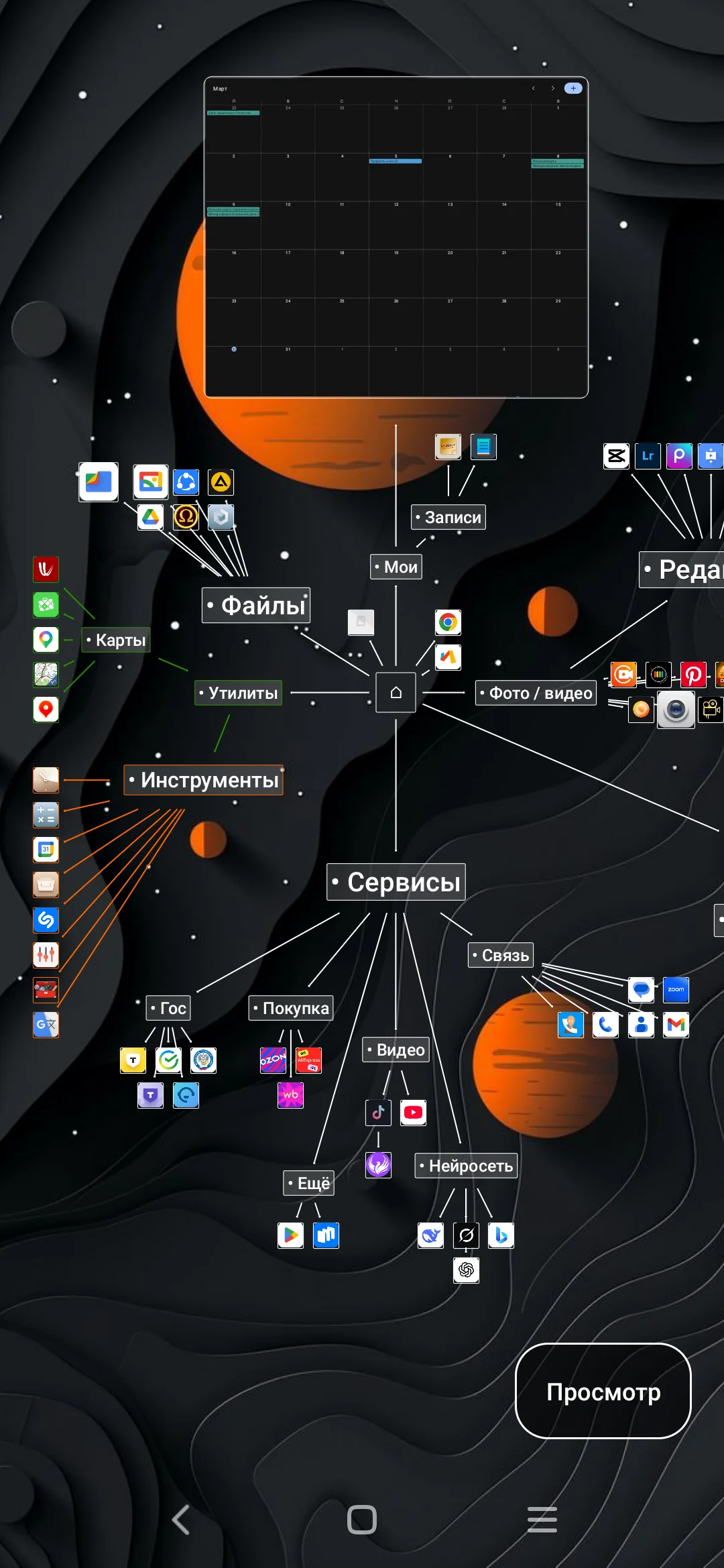Open the Windy red app icon

(x=46, y=569)
